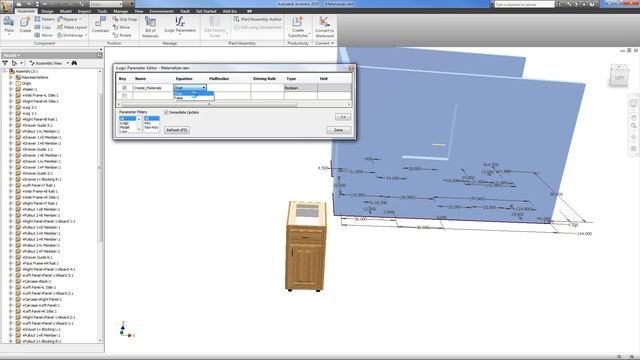Click the Refresh (F5) button

click(x=177, y=130)
